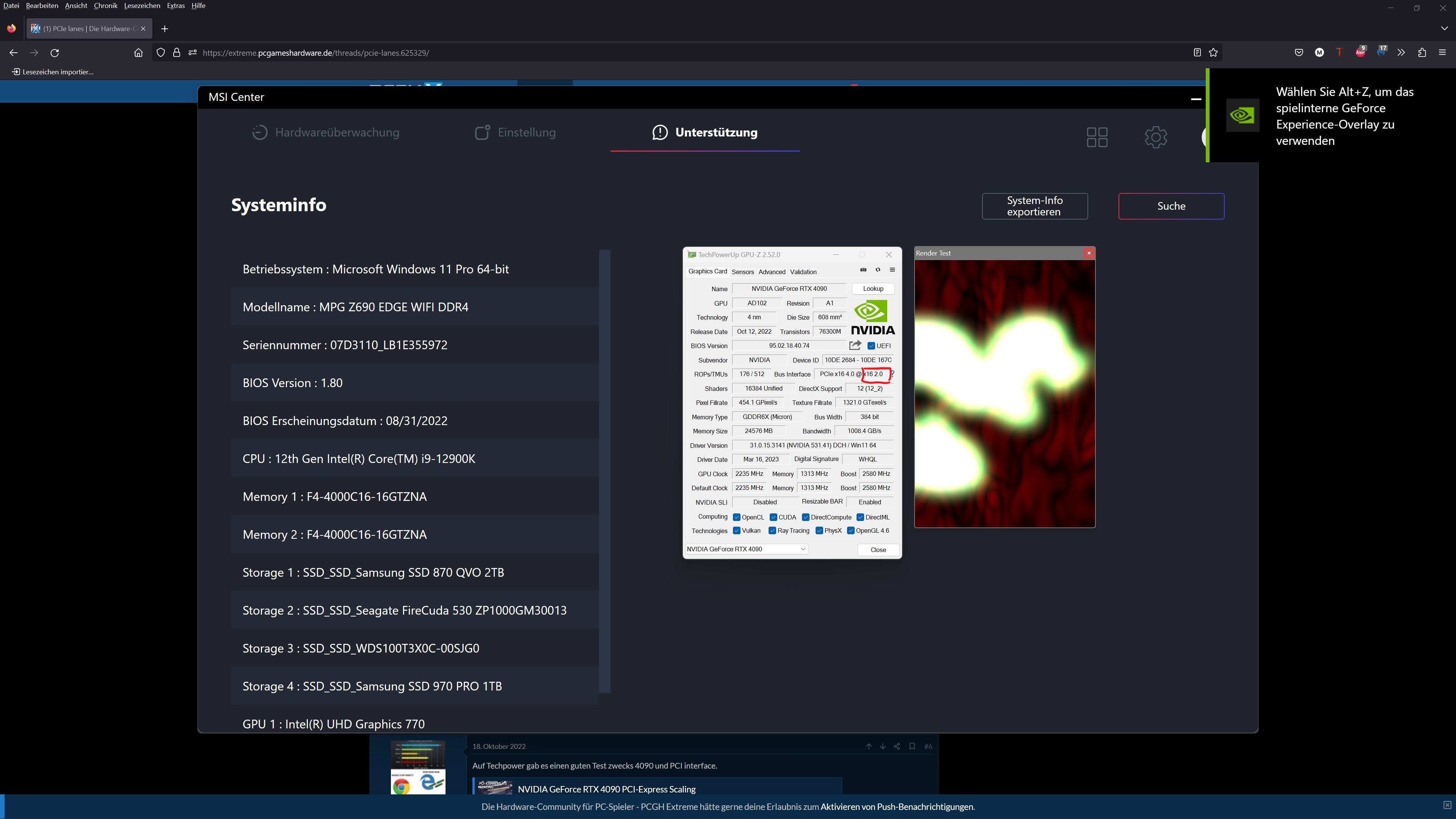Open the GPU-Z hamburger menu icon
Image resolution: width=1456 pixels, height=819 pixels.
pyautogui.click(x=893, y=270)
